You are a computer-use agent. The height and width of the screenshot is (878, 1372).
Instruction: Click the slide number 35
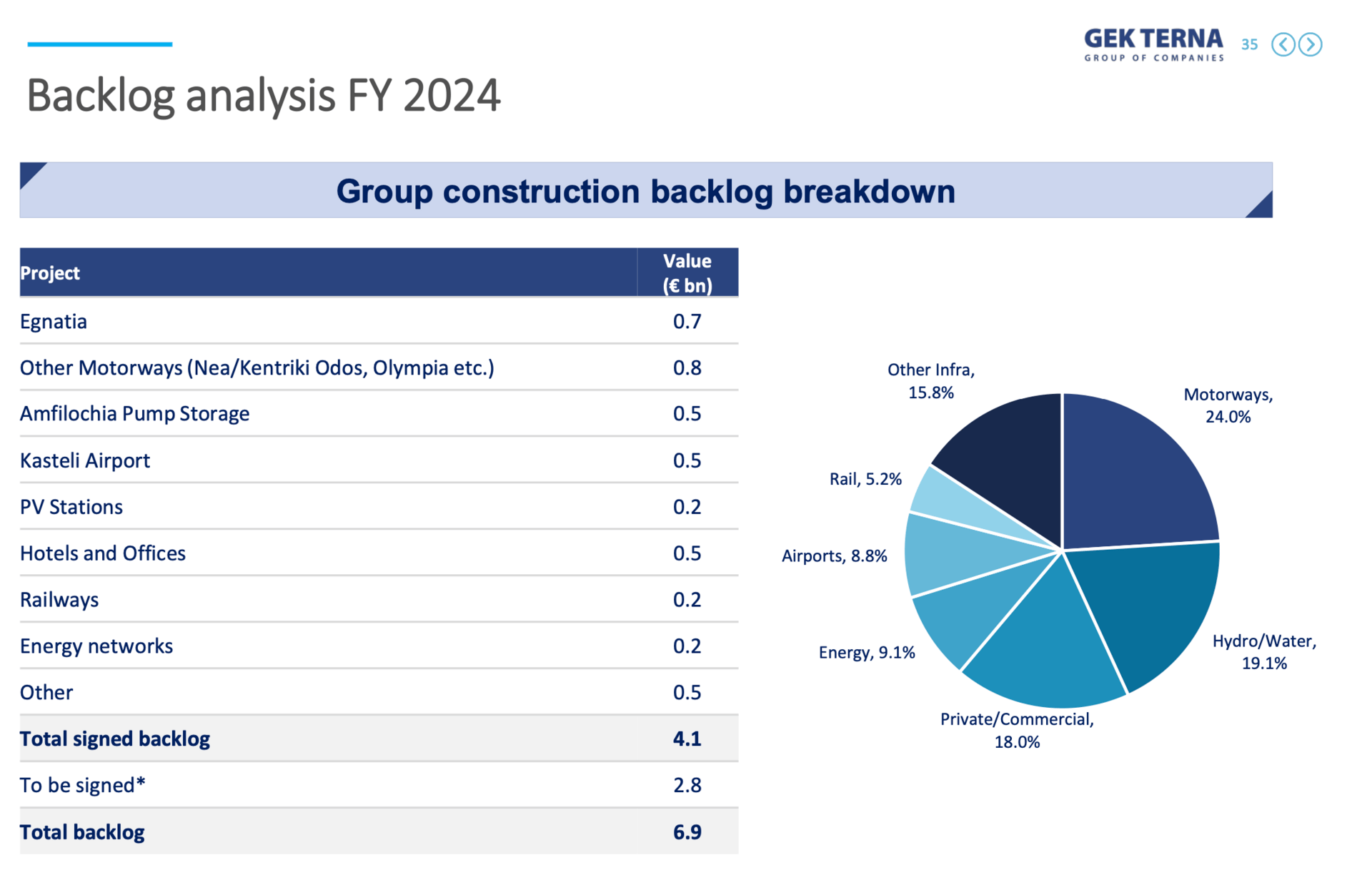click(1249, 44)
